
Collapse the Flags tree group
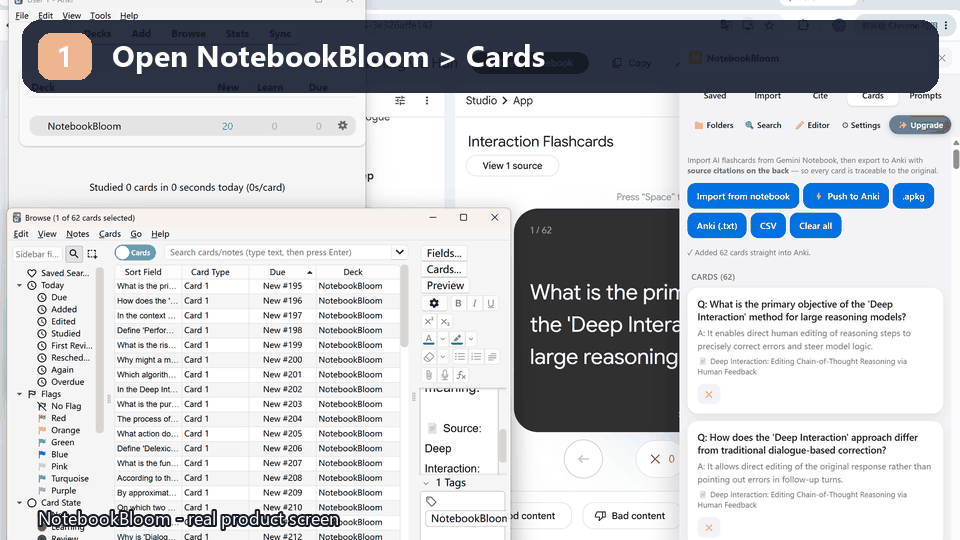pyautogui.click(x=20, y=394)
